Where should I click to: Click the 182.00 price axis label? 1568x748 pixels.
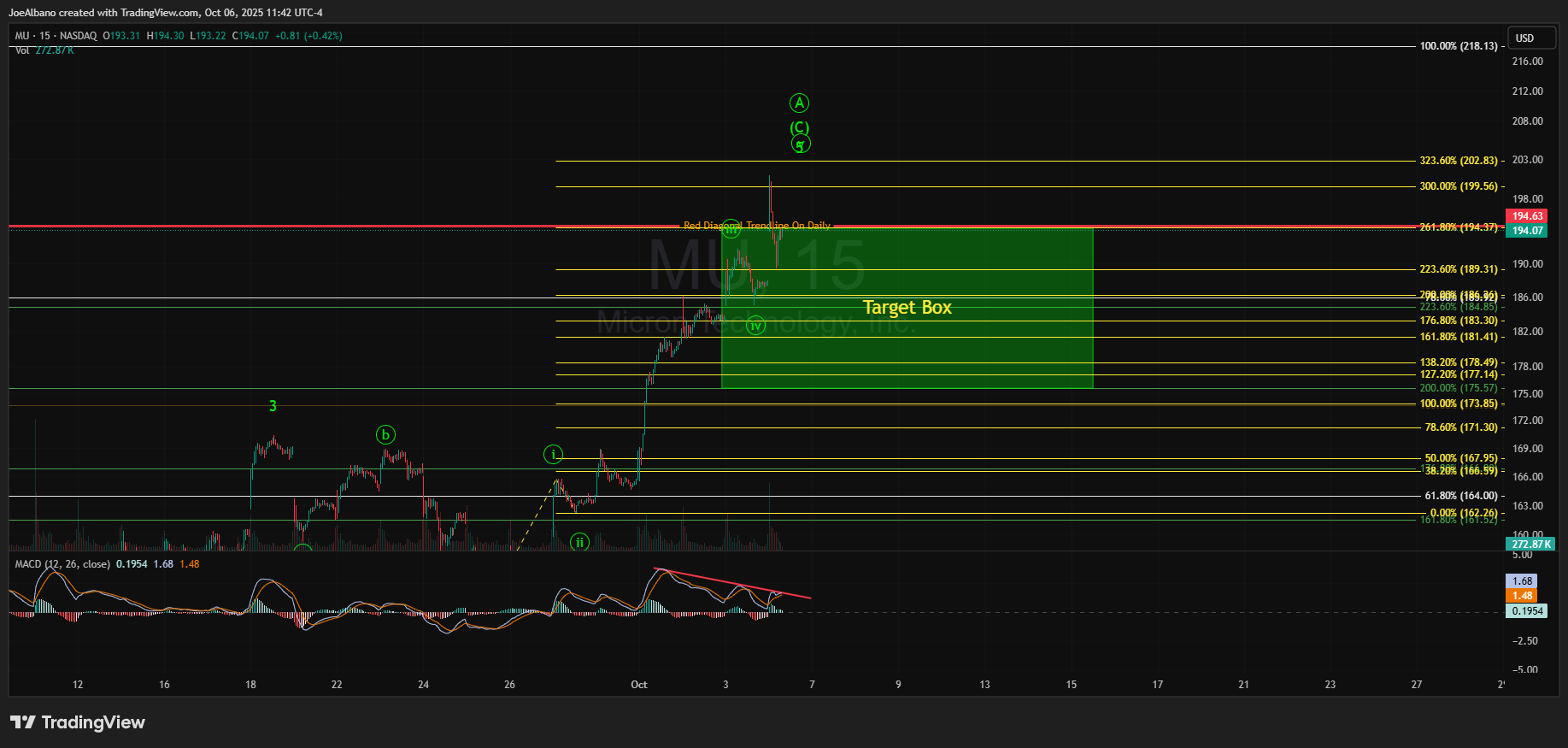pyautogui.click(x=1527, y=332)
